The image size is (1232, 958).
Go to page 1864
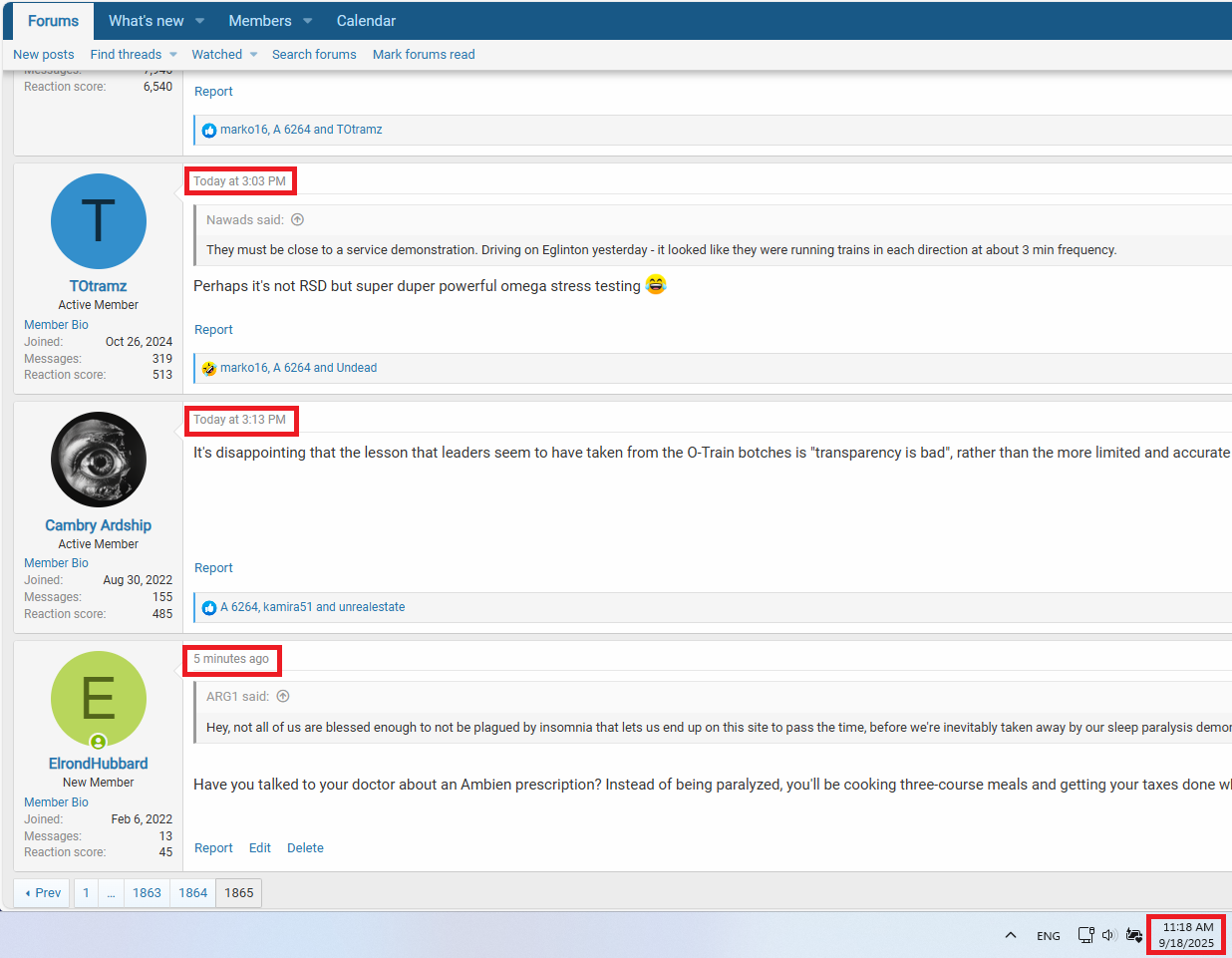click(193, 893)
